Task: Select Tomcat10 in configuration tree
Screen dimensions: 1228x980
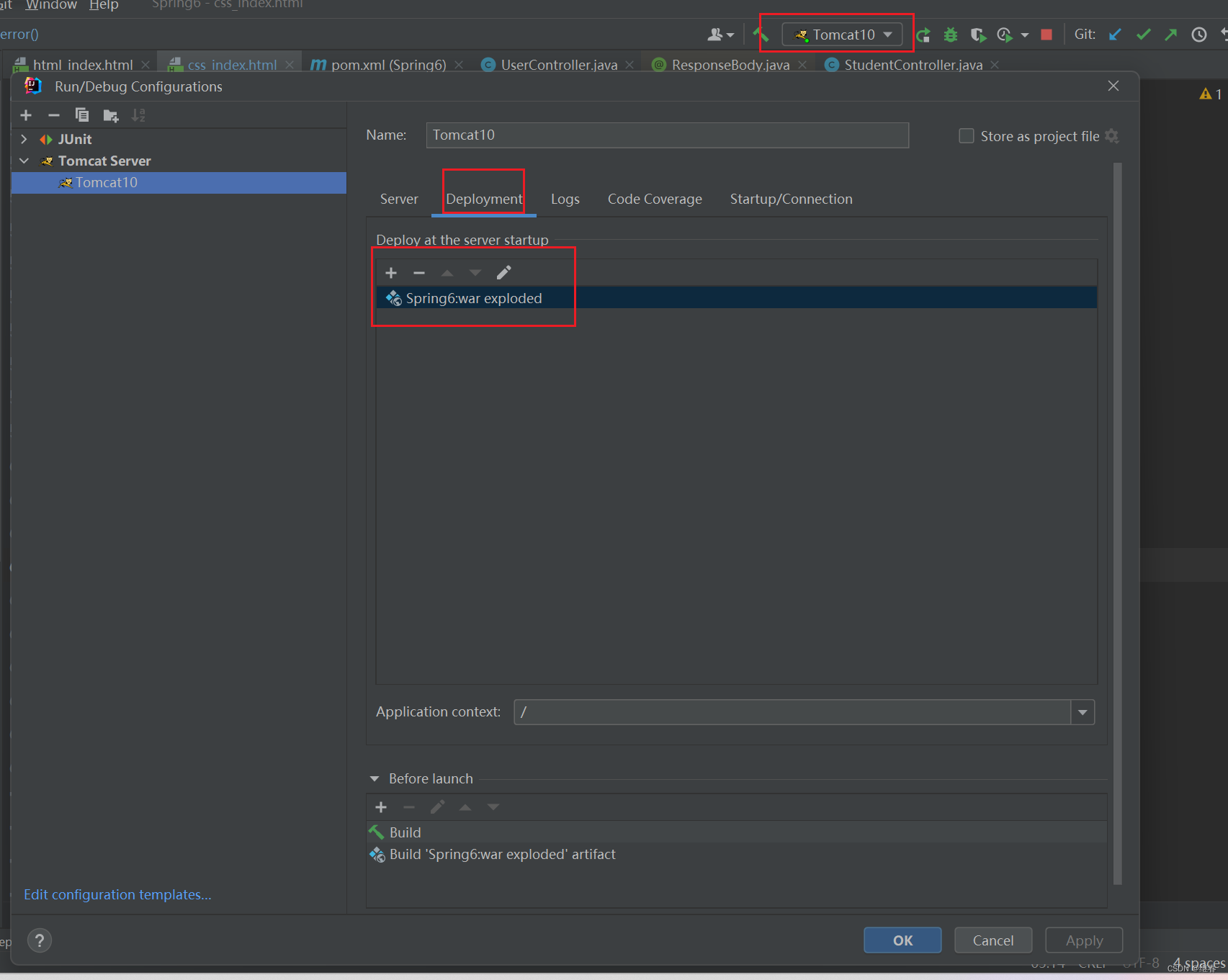Action: pyautogui.click(x=179, y=182)
